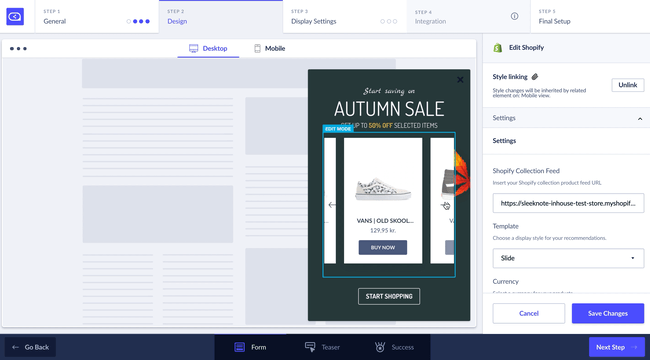Click the Next Step button
This screenshot has height=360, width=650.
(617, 347)
